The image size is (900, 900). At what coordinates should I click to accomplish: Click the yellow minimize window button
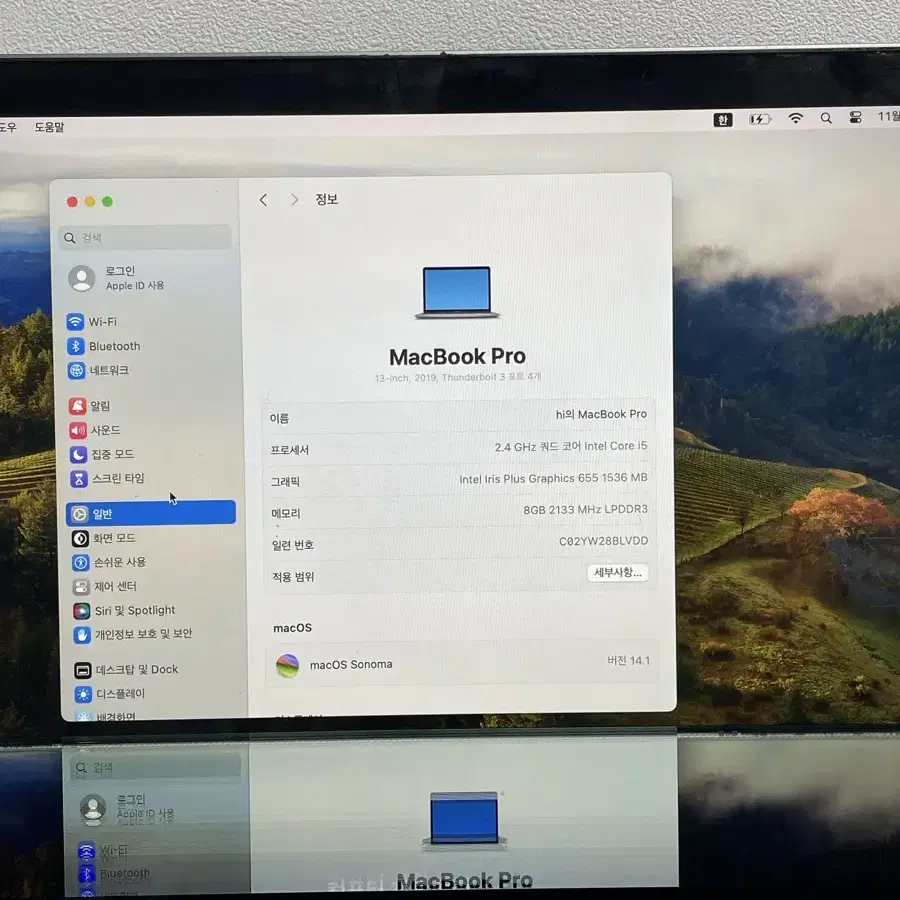pos(90,201)
